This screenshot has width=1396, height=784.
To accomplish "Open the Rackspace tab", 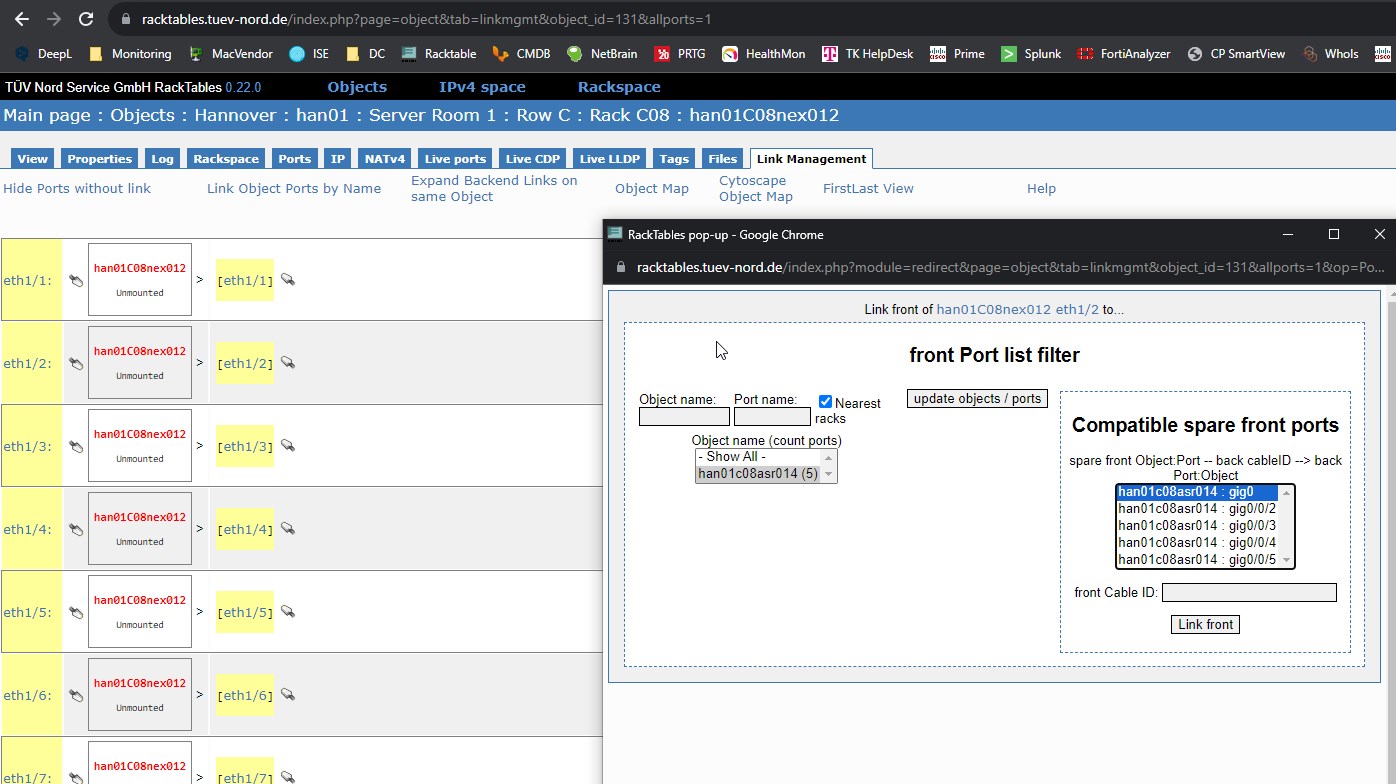I will [226, 159].
